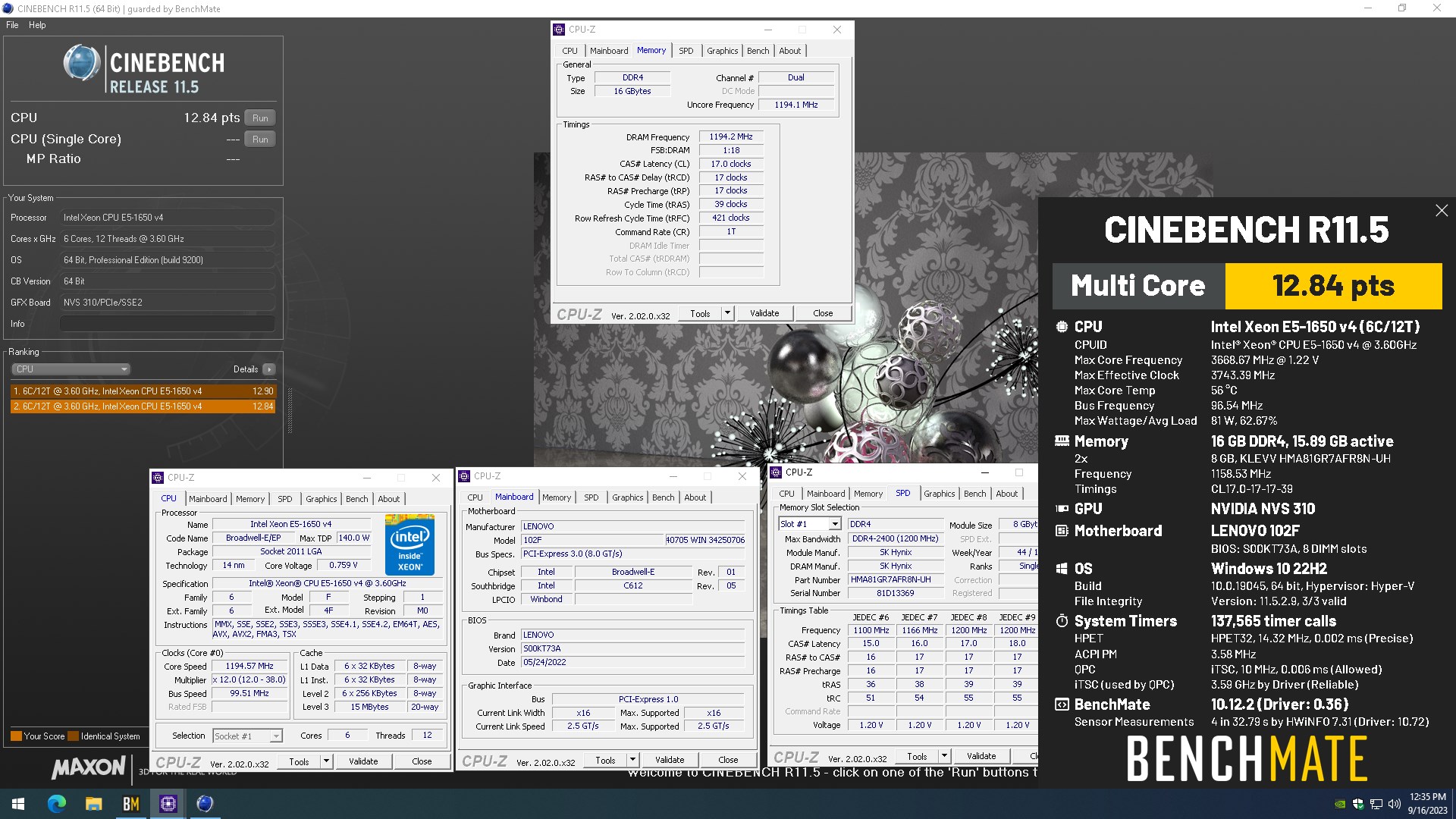Screen dimensions: 1456x819
Task: Select ranking entry scoring 12.90
Action: pyautogui.click(x=143, y=391)
